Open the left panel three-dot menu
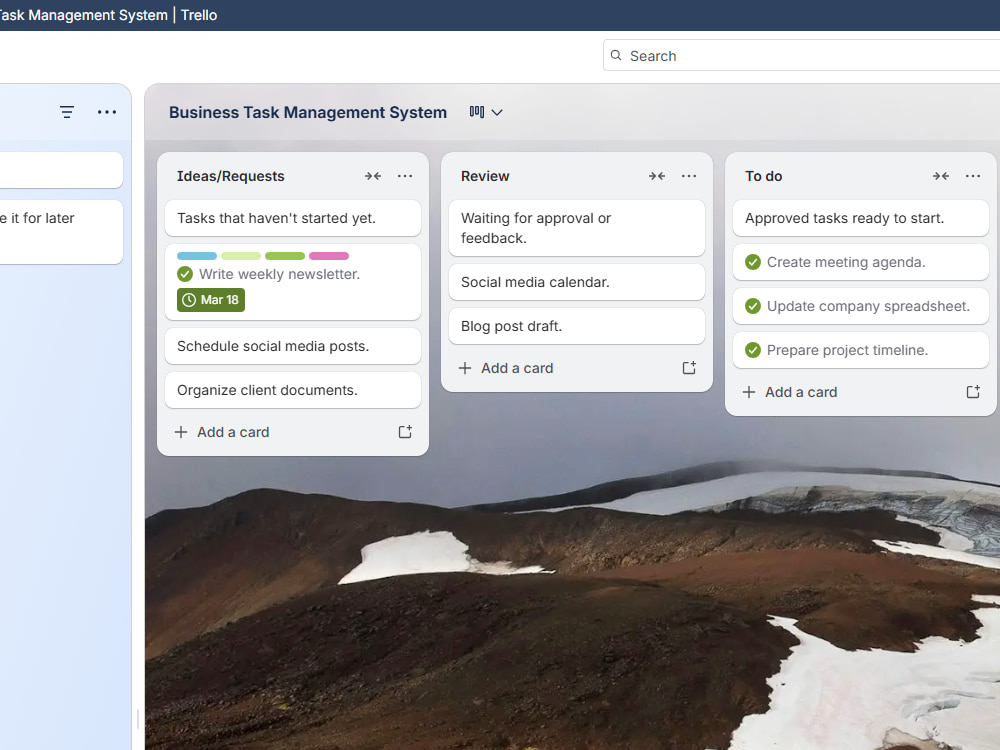The height and width of the screenshot is (750, 1000). point(107,112)
